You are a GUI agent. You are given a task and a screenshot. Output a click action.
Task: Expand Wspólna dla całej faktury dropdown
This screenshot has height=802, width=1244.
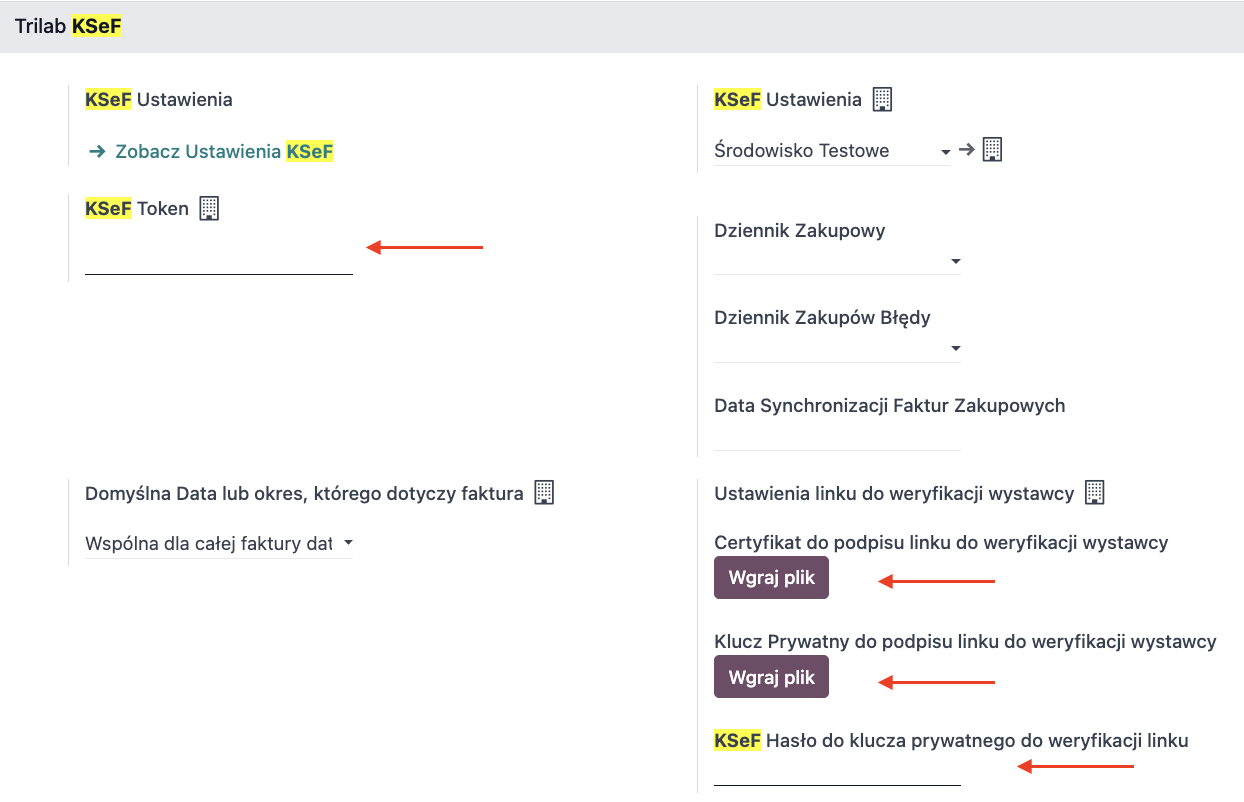point(219,544)
